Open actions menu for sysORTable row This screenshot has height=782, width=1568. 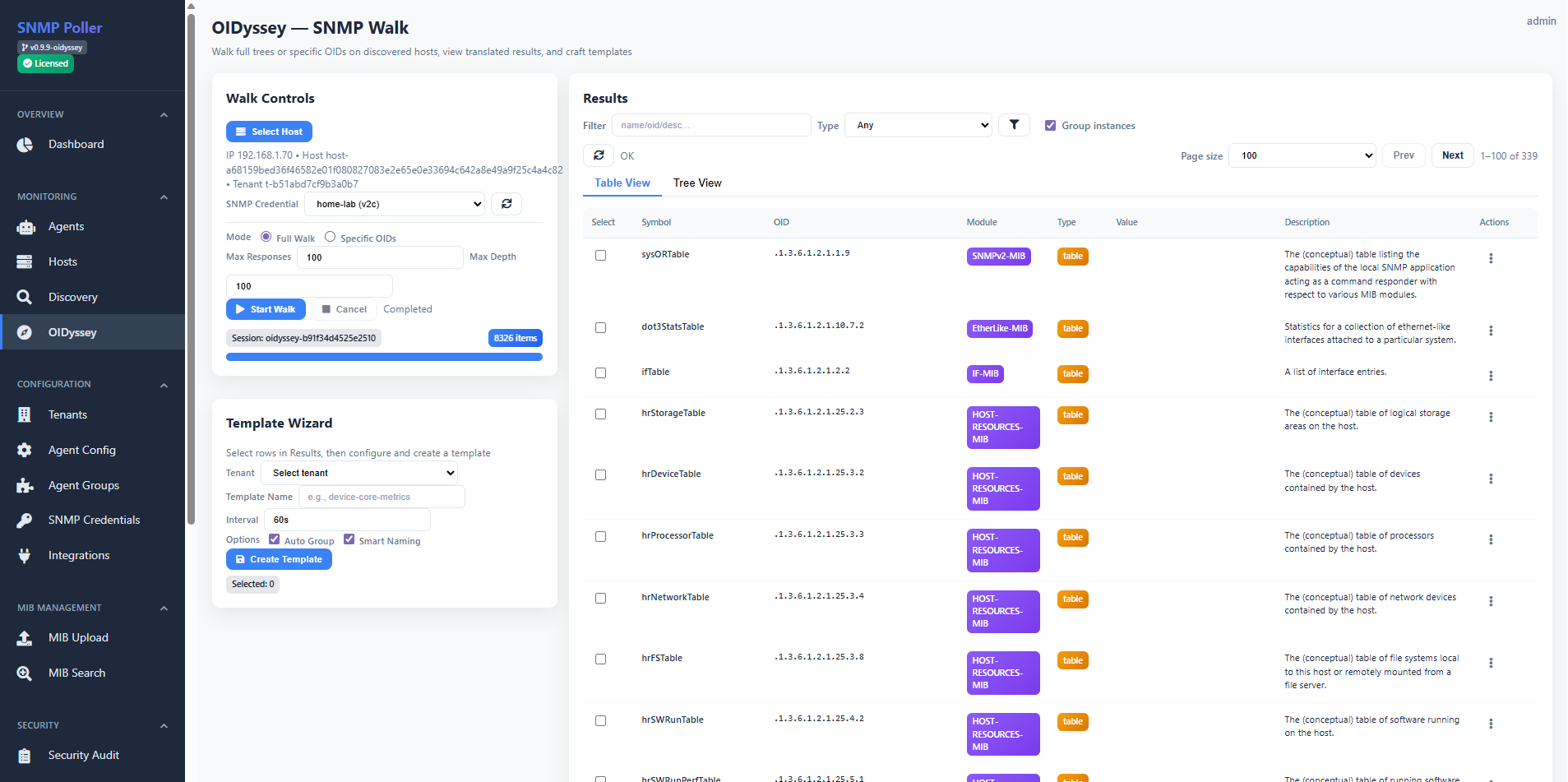[x=1490, y=258]
